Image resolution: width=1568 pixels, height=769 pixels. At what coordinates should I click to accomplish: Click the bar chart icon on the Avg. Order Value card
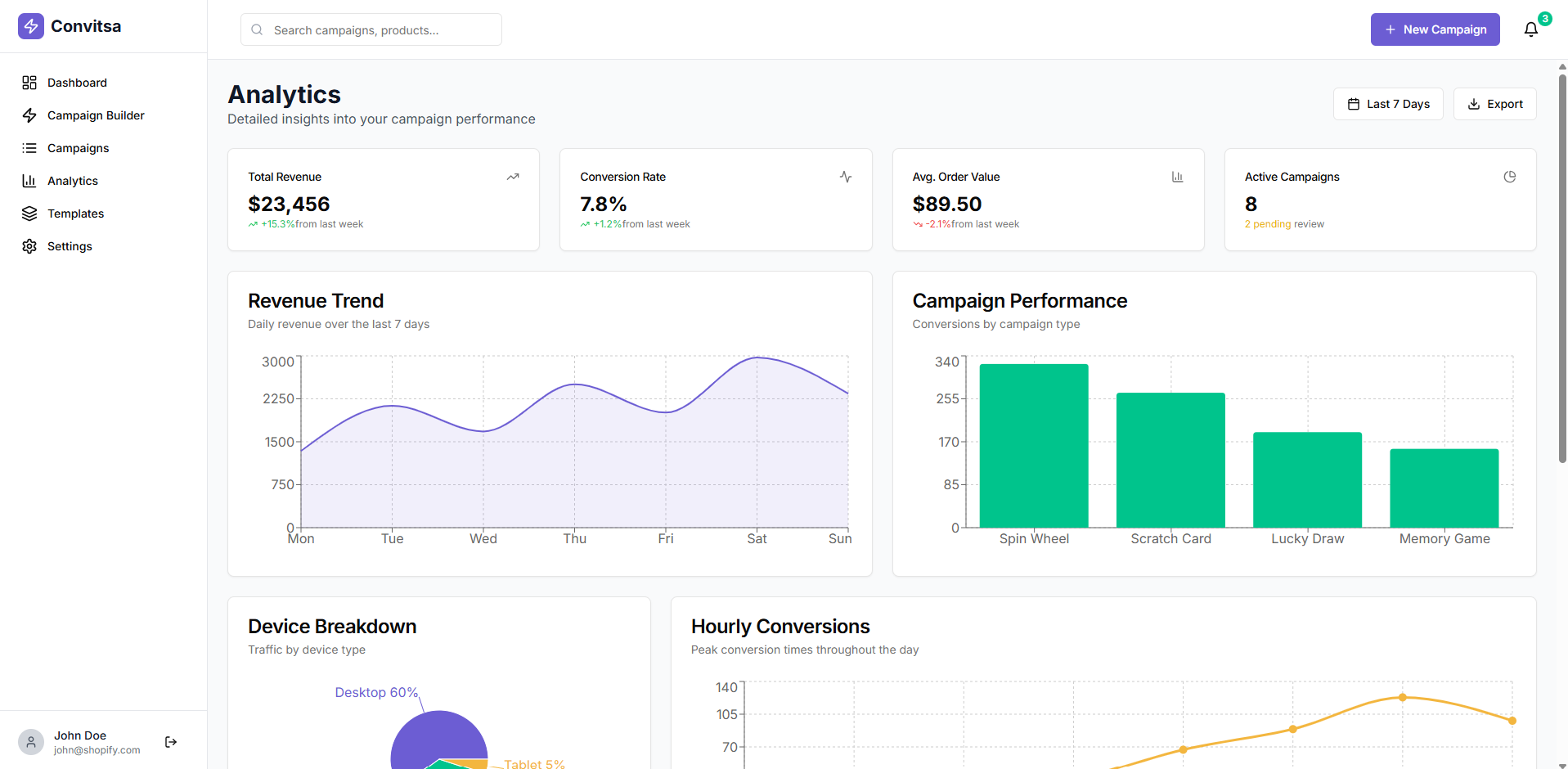coord(1178,177)
